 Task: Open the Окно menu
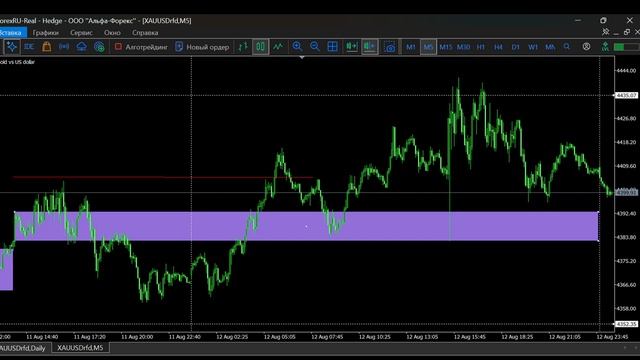click(112, 33)
